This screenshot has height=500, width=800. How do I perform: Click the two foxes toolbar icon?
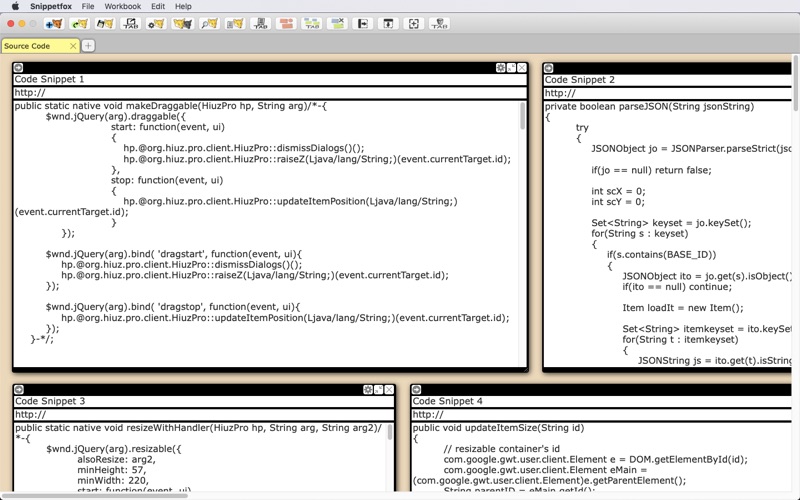(183, 23)
